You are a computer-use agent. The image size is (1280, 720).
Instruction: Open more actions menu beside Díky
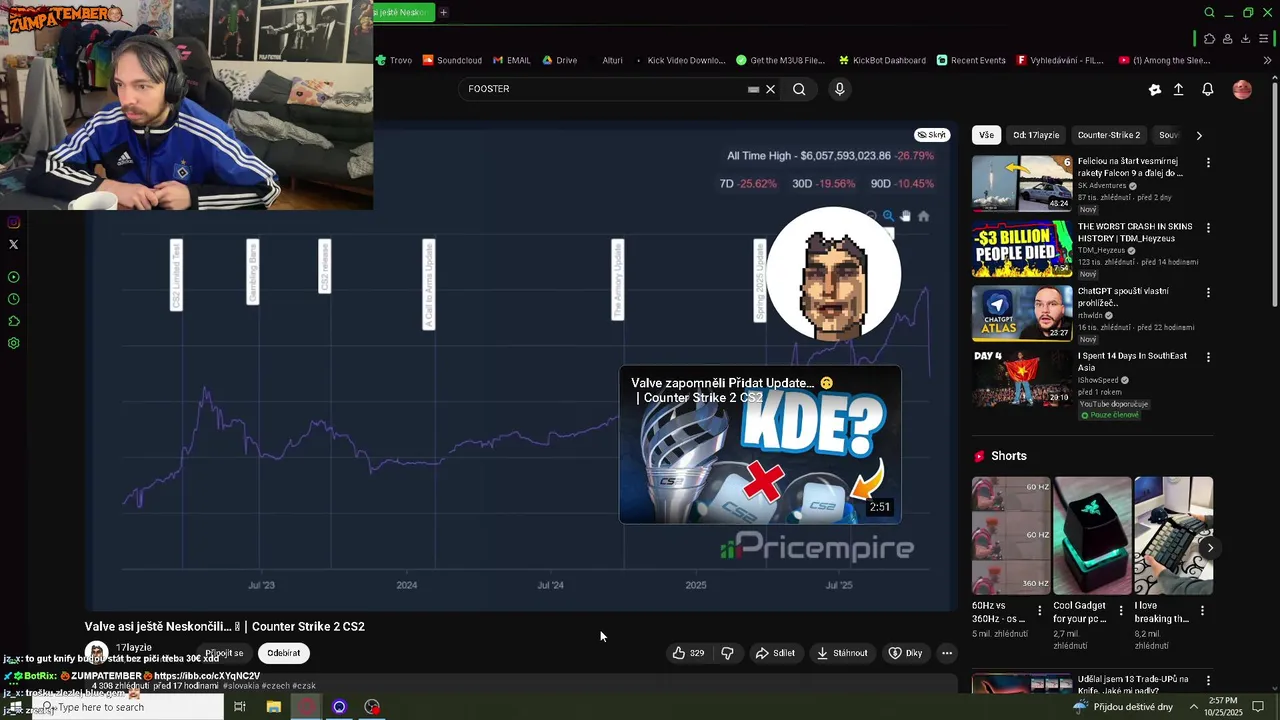(946, 653)
